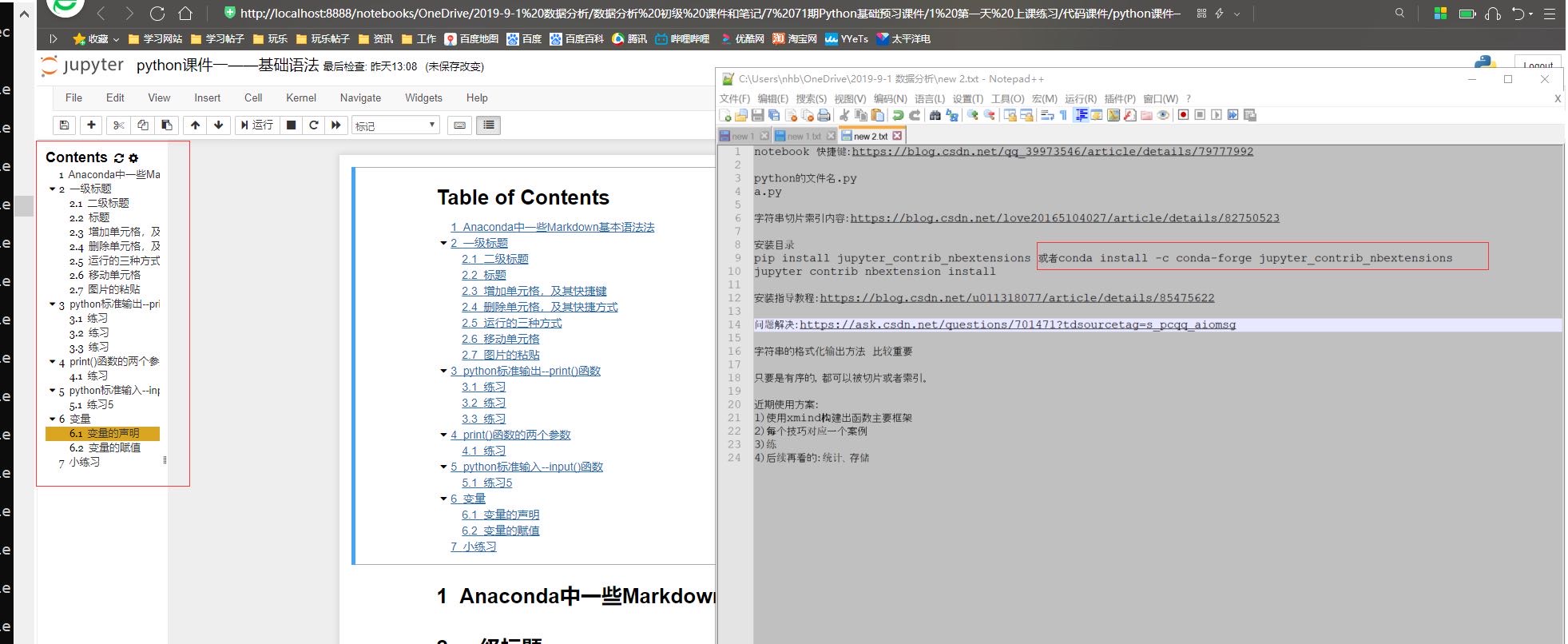Collapse sidebar section 3 python标准输出

pyautogui.click(x=53, y=304)
